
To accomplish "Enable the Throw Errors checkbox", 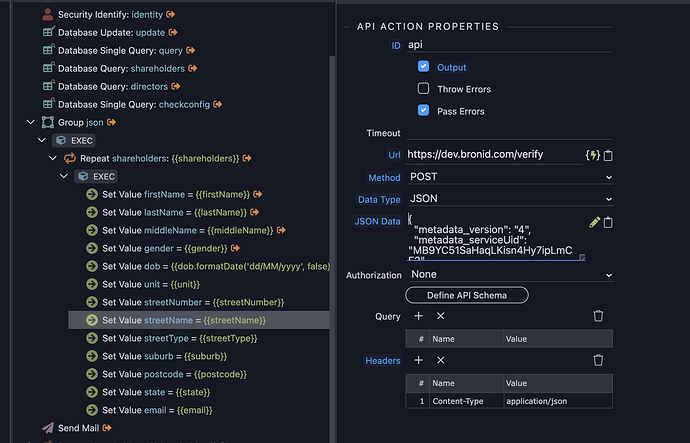I will click(x=423, y=88).
